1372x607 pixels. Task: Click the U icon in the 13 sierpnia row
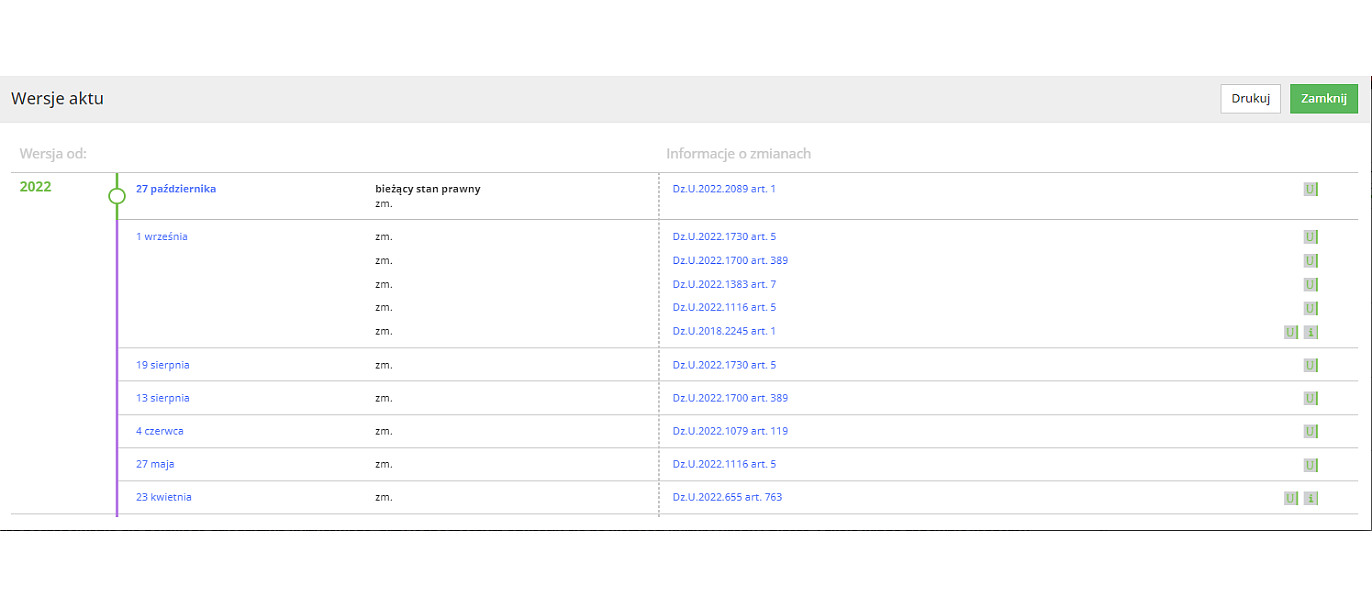(1310, 399)
